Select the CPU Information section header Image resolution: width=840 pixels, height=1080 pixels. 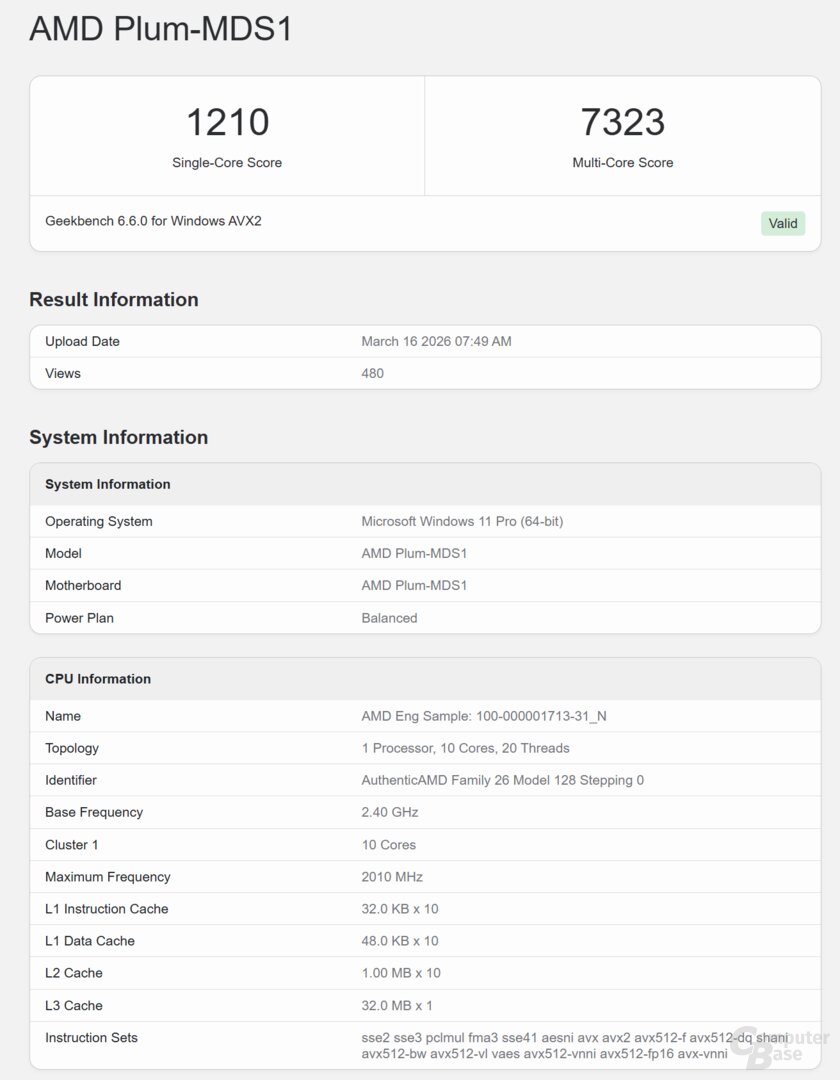click(96, 678)
